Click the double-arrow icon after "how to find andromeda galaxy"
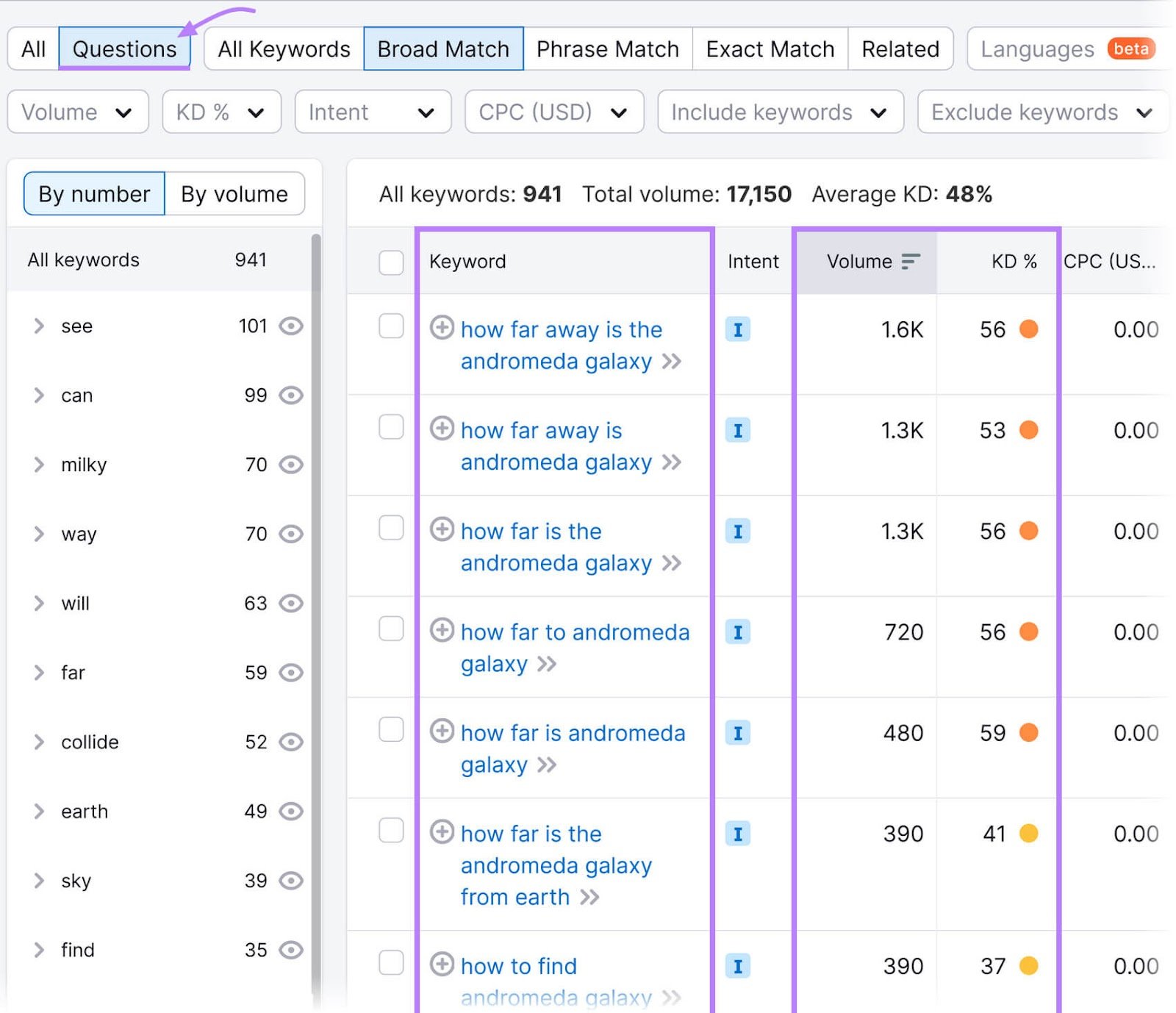The height and width of the screenshot is (1013, 1176). click(670, 997)
